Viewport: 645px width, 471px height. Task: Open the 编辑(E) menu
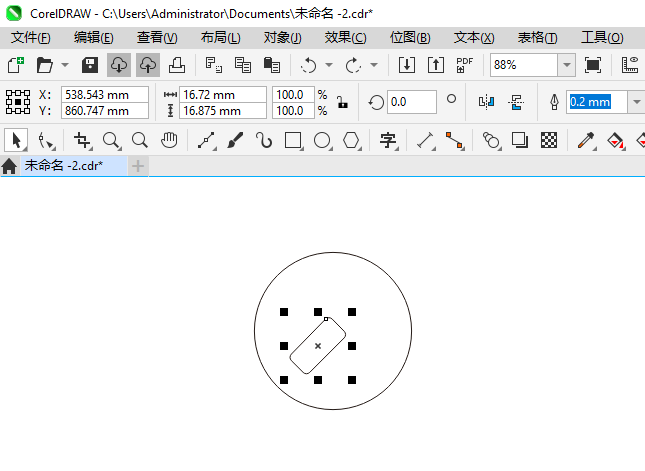point(93,38)
